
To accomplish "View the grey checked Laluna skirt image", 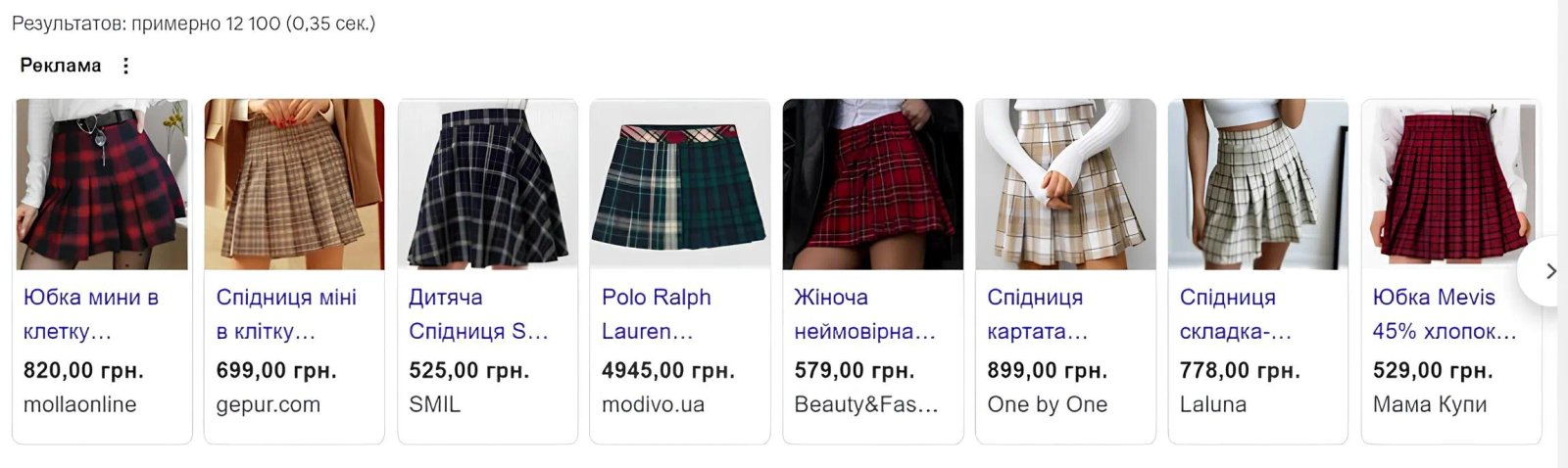I will pos(1258,184).
